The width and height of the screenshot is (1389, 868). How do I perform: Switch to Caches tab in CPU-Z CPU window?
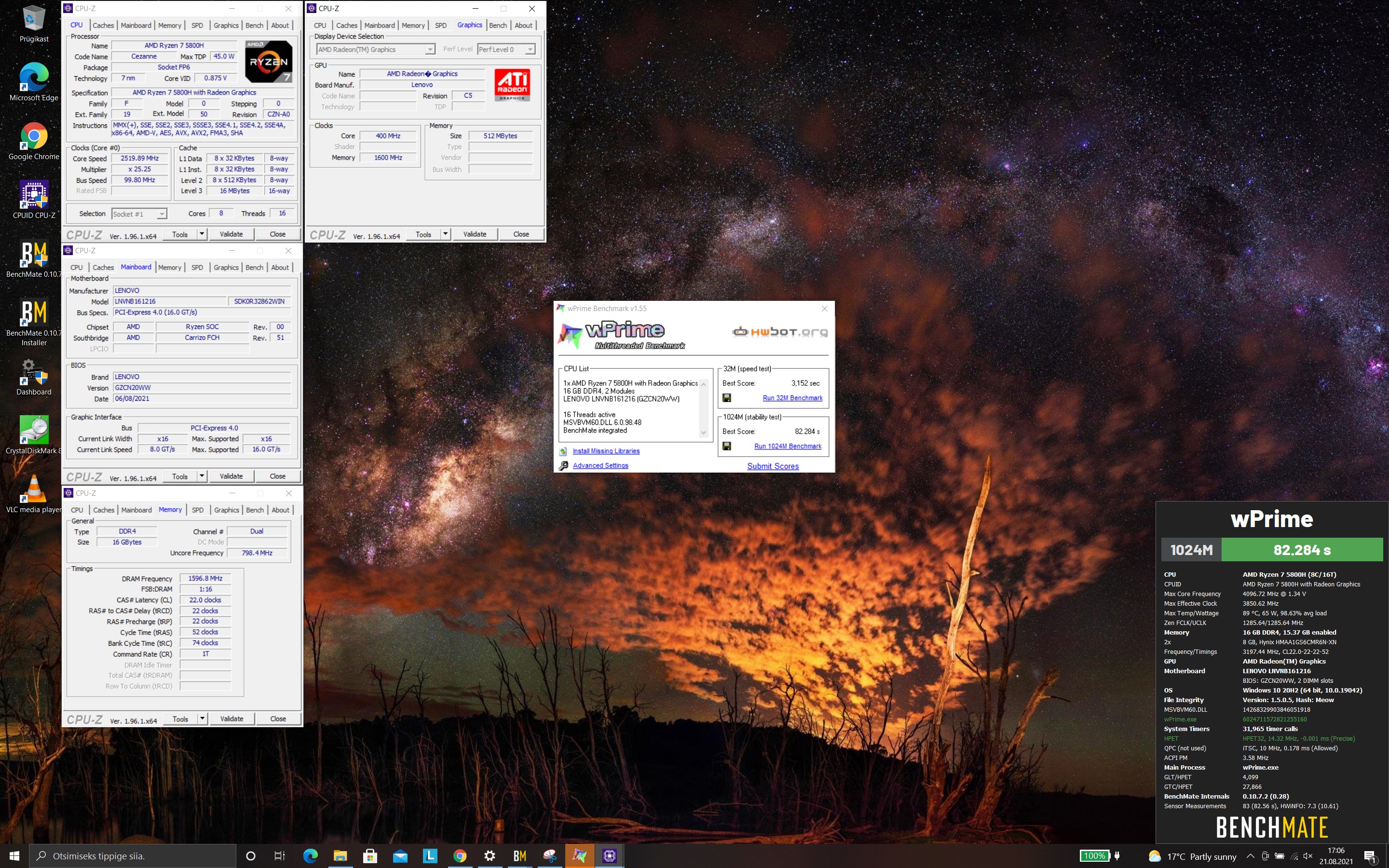click(103, 25)
